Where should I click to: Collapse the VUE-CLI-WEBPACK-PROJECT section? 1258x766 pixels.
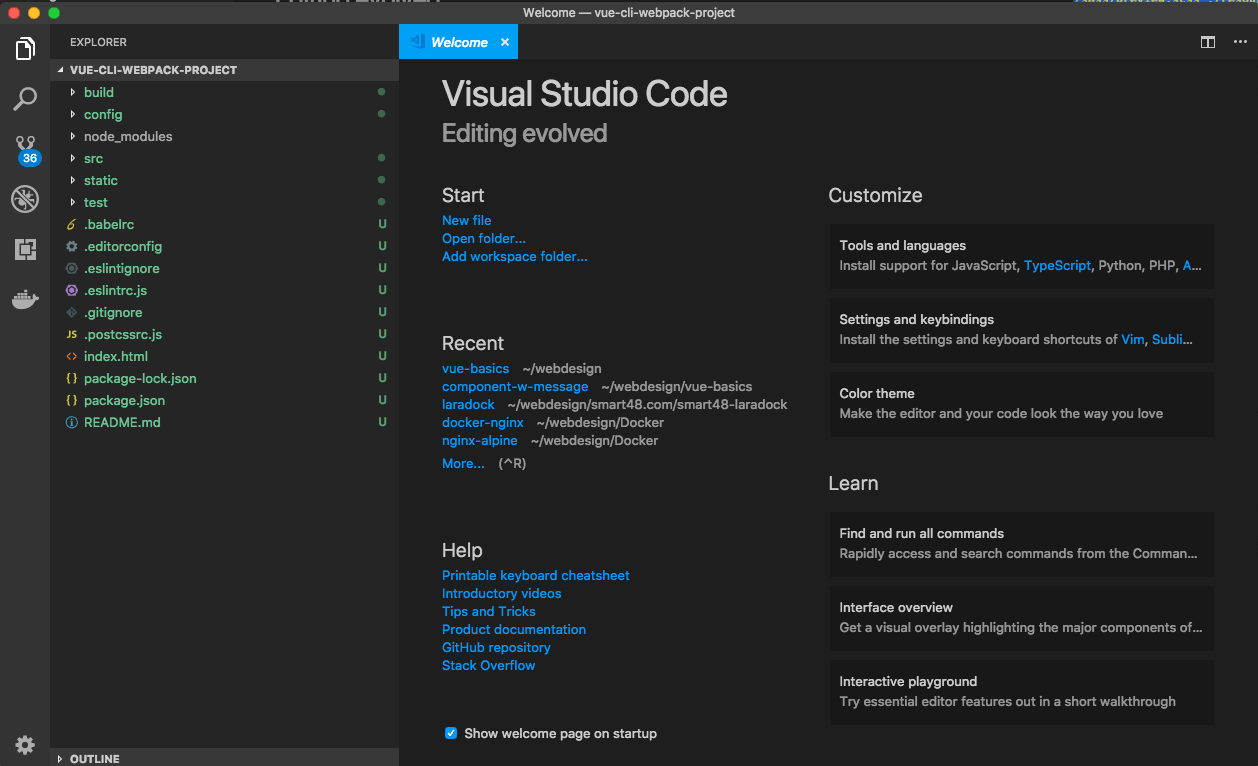click(x=224, y=70)
